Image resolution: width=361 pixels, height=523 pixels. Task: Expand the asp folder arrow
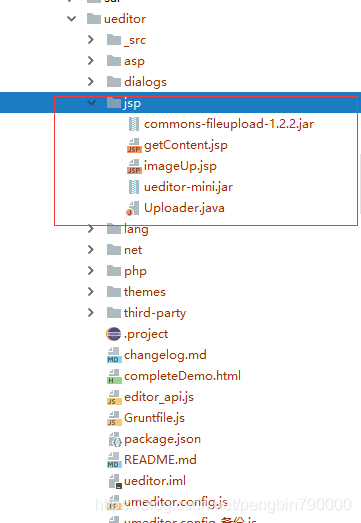tap(91, 61)
